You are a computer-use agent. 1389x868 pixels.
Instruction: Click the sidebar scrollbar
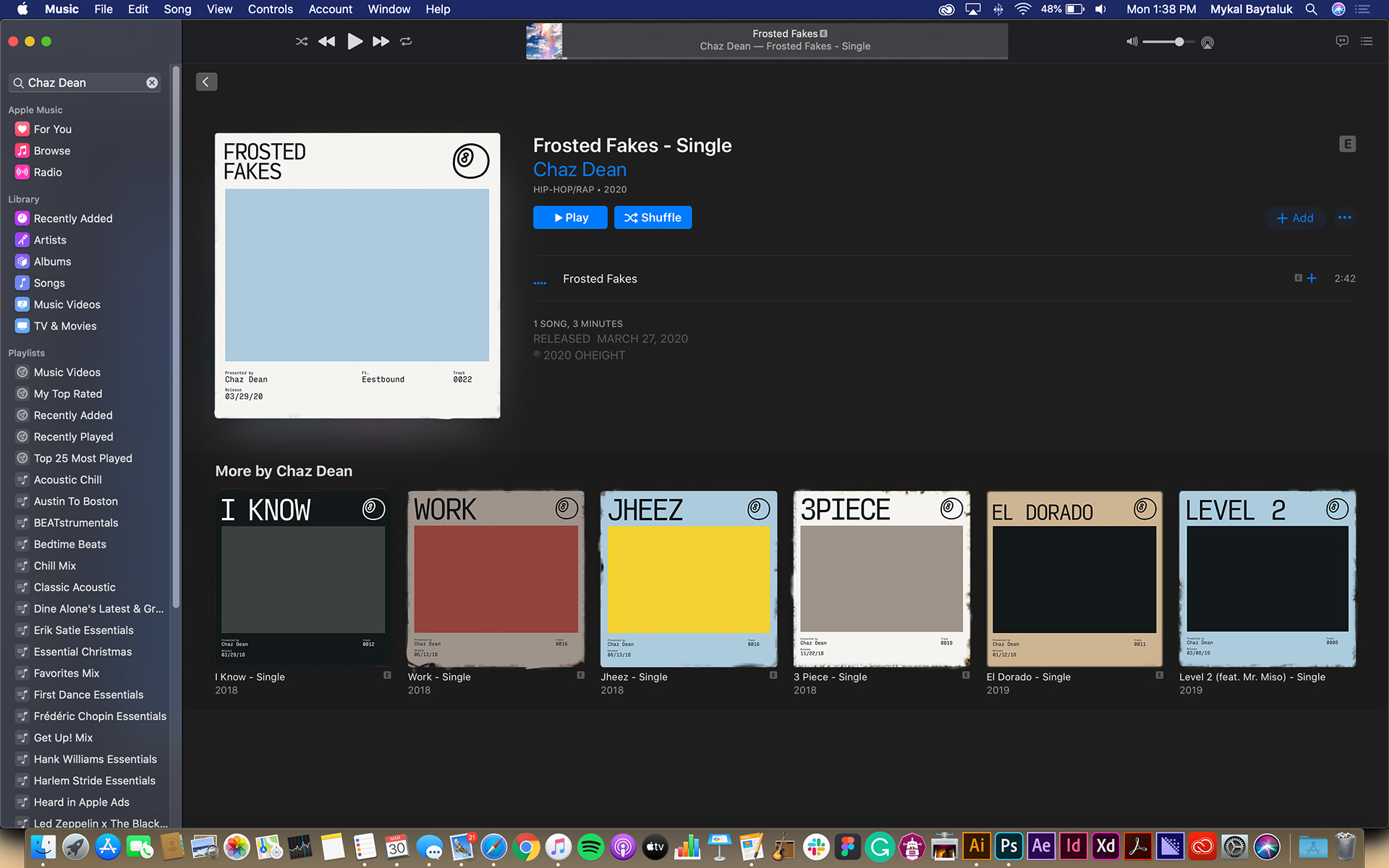176,337
